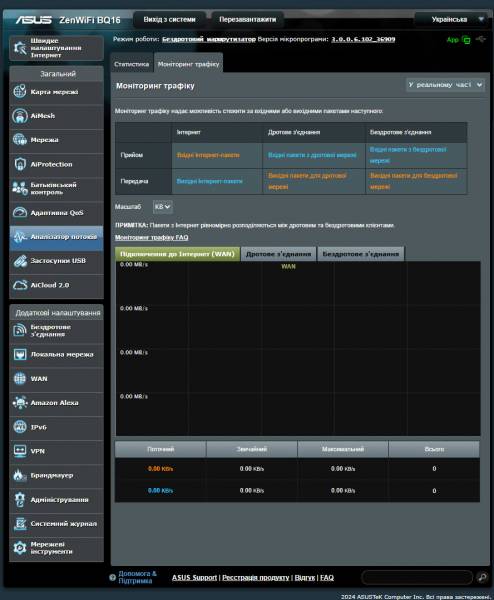This screenshot has width=494, height=600.
Task: Switch to Бездротове з'єднання graph tab
Action: coord(361,254)
